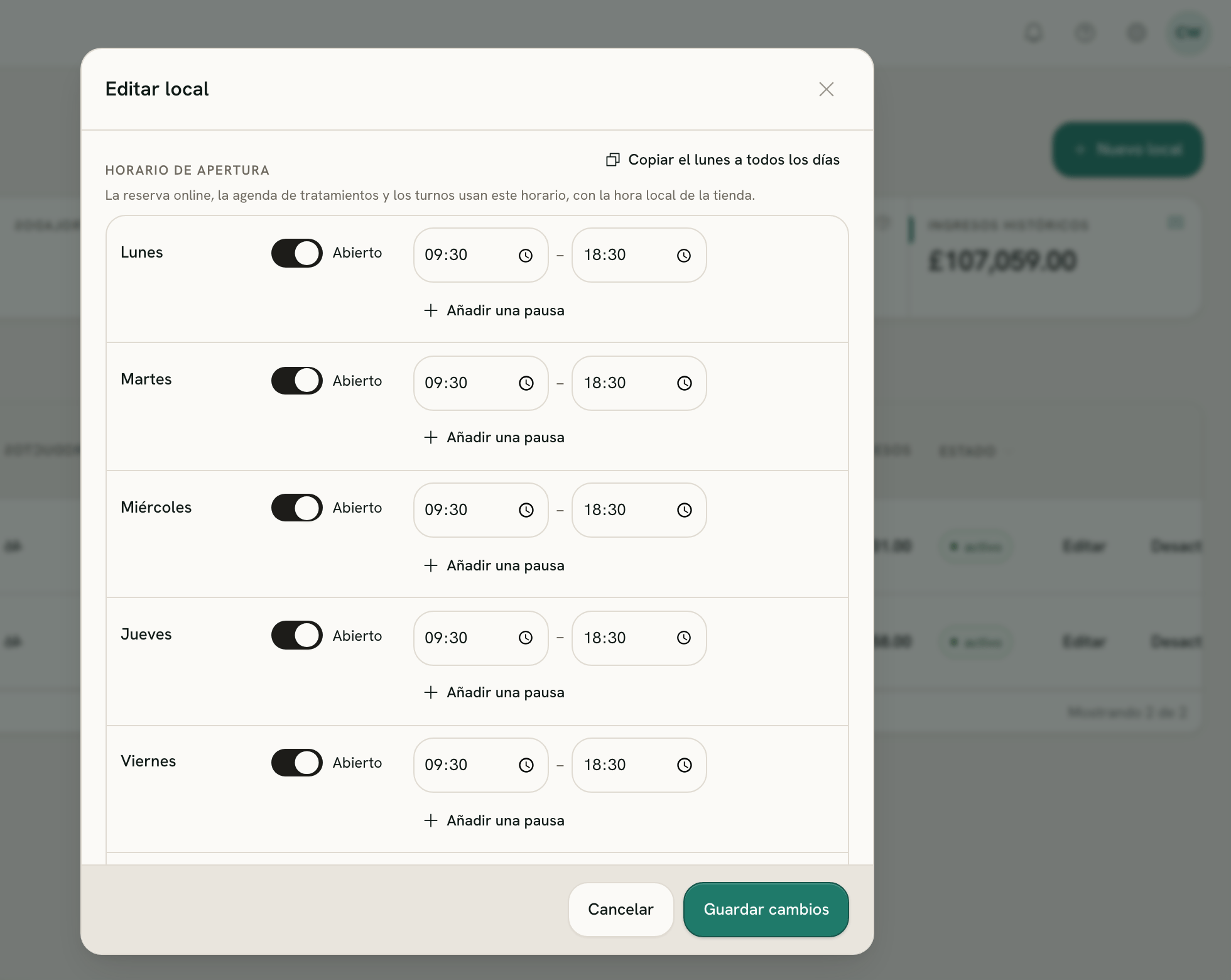Close the Editar local dialog
This screenshot has width=1231, height=980.
pyautogui.click(x=826, y=89)
